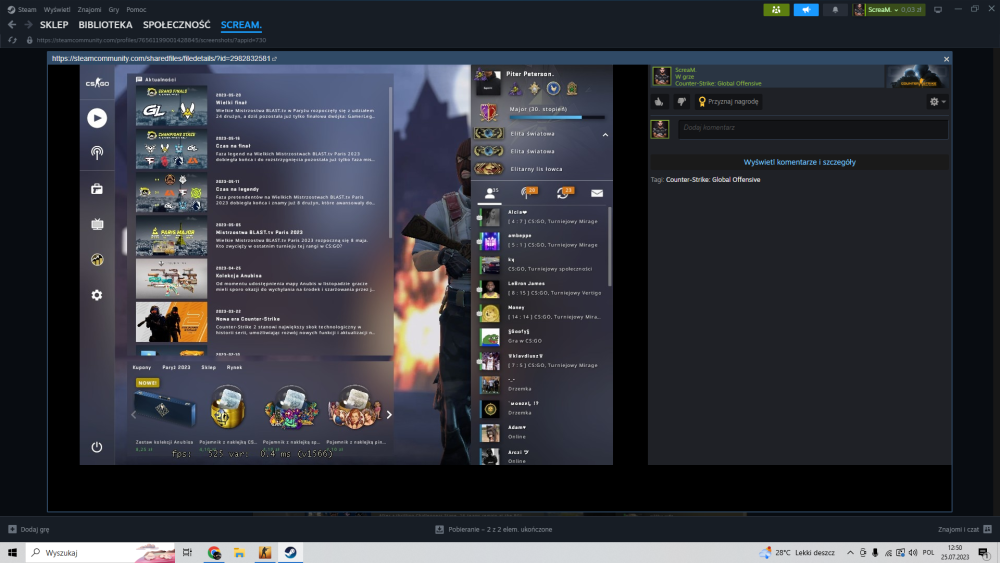Collapse the Elita światowa rank expander
This screenshot has height=563, width=1000.
pos(605,135)
